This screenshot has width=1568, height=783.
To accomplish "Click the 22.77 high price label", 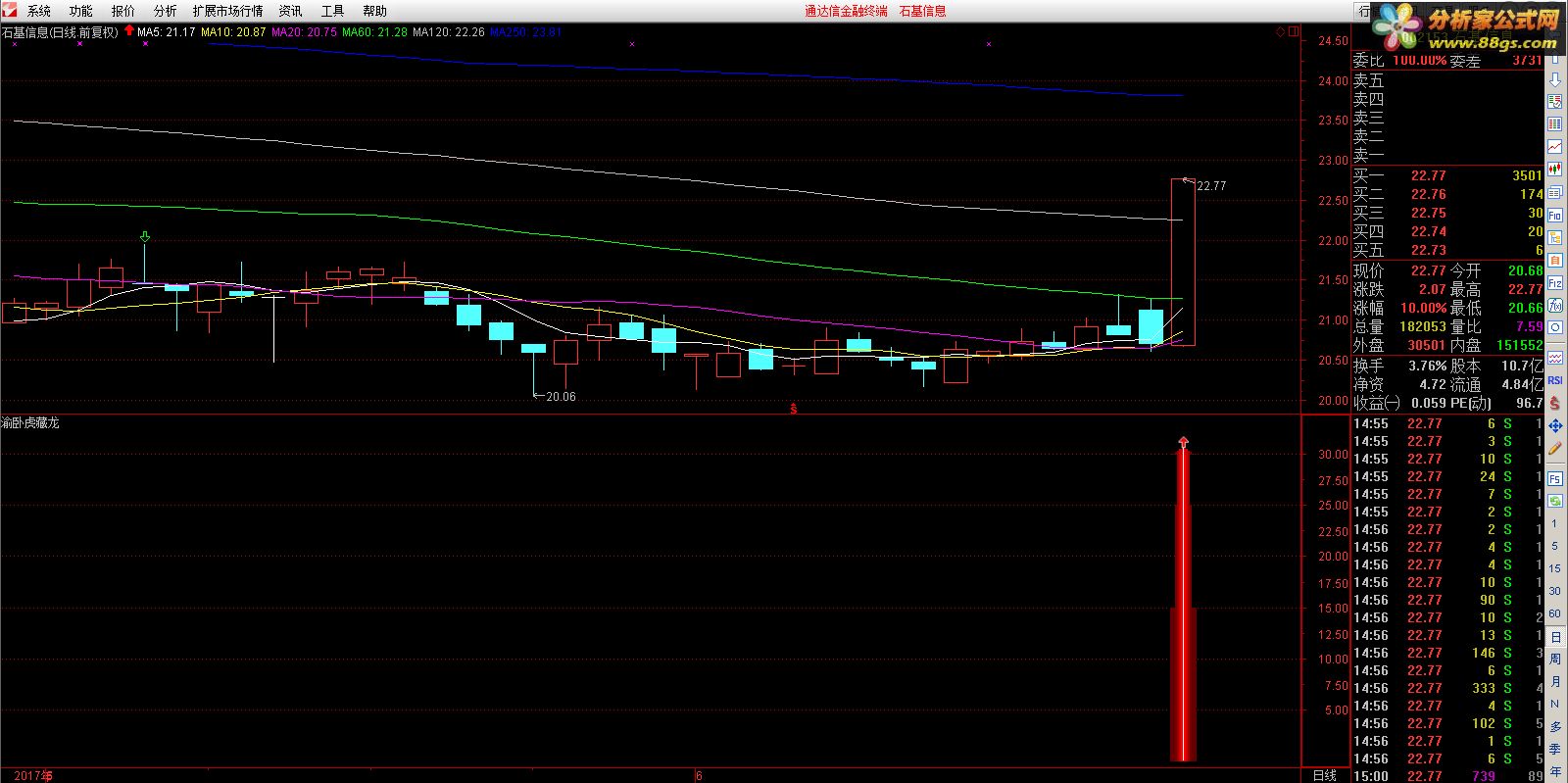I will 1211,185.
